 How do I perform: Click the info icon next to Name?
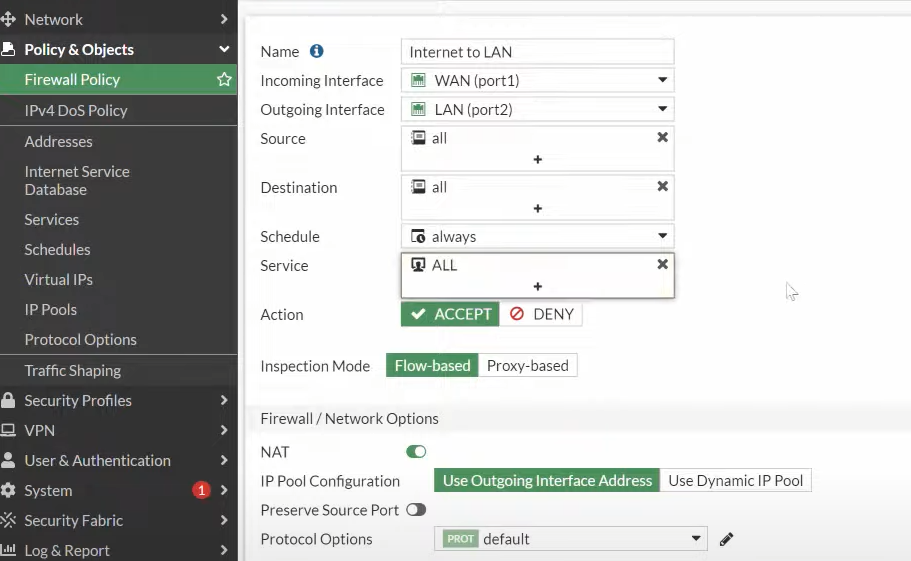click(x=316, y=51)
